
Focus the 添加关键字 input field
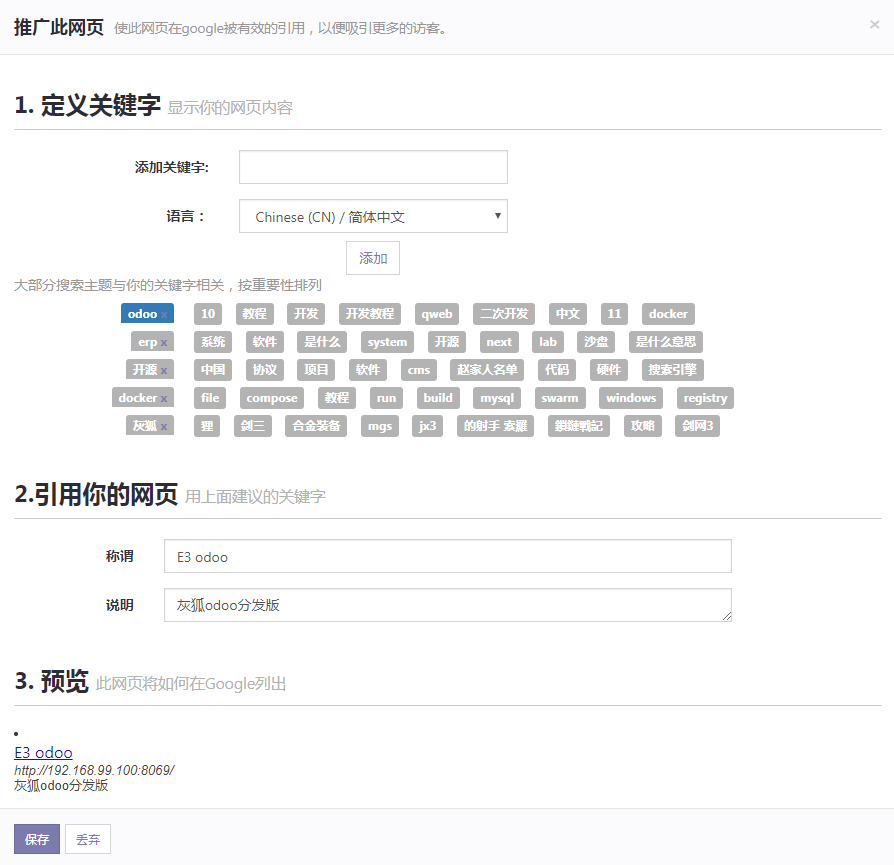click(373, 167)
